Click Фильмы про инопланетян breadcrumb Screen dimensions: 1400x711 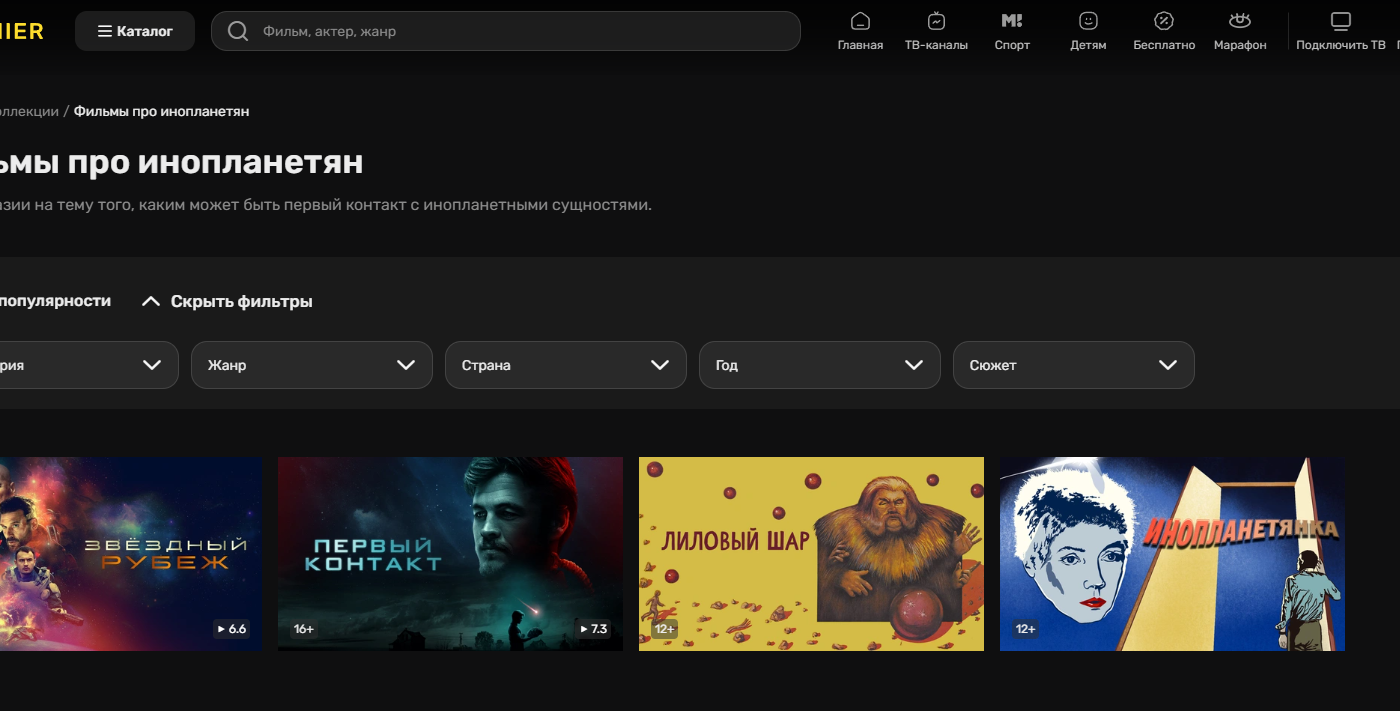(161, 111)
